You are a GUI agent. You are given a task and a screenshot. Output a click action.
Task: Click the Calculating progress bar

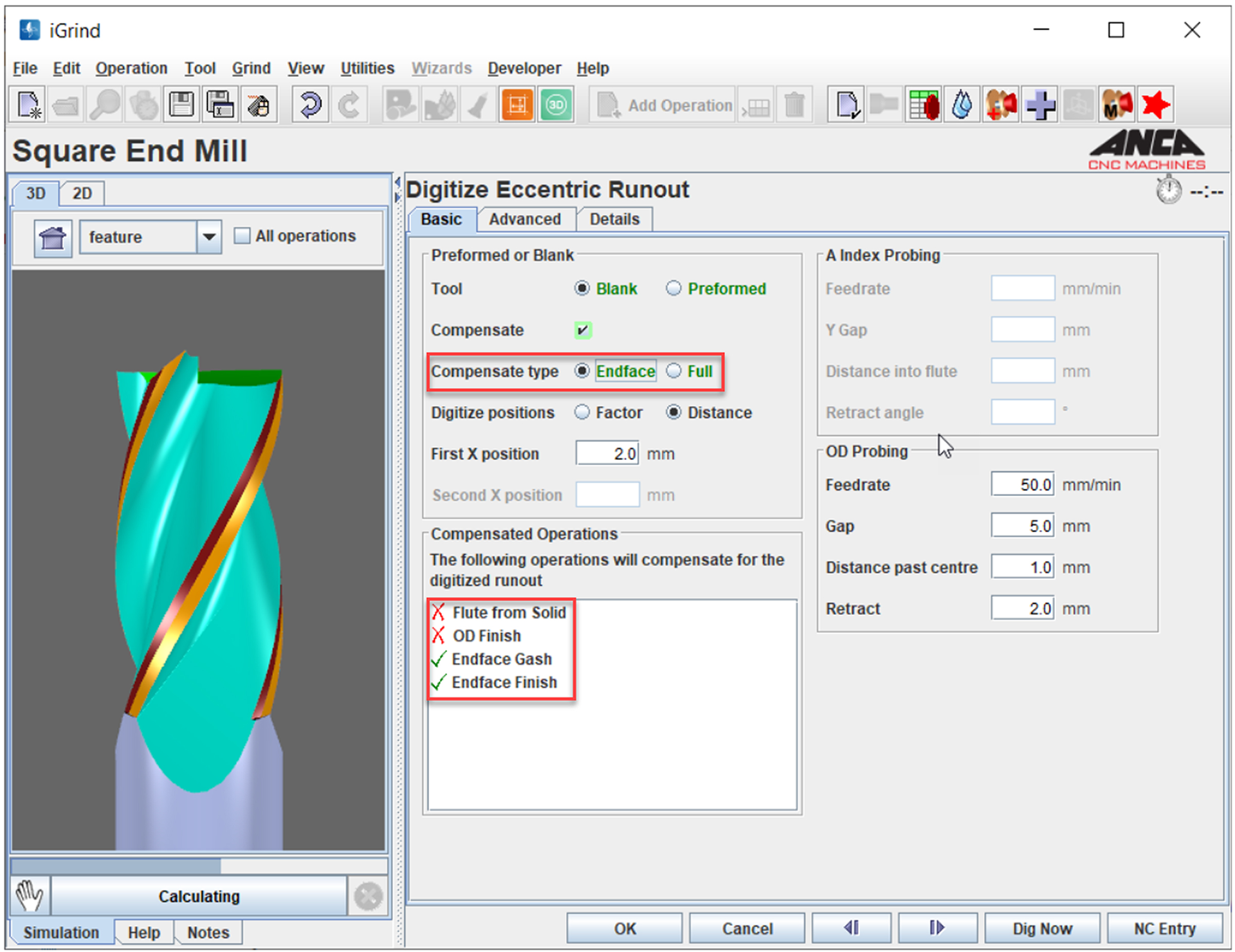(x=199, y=895)
